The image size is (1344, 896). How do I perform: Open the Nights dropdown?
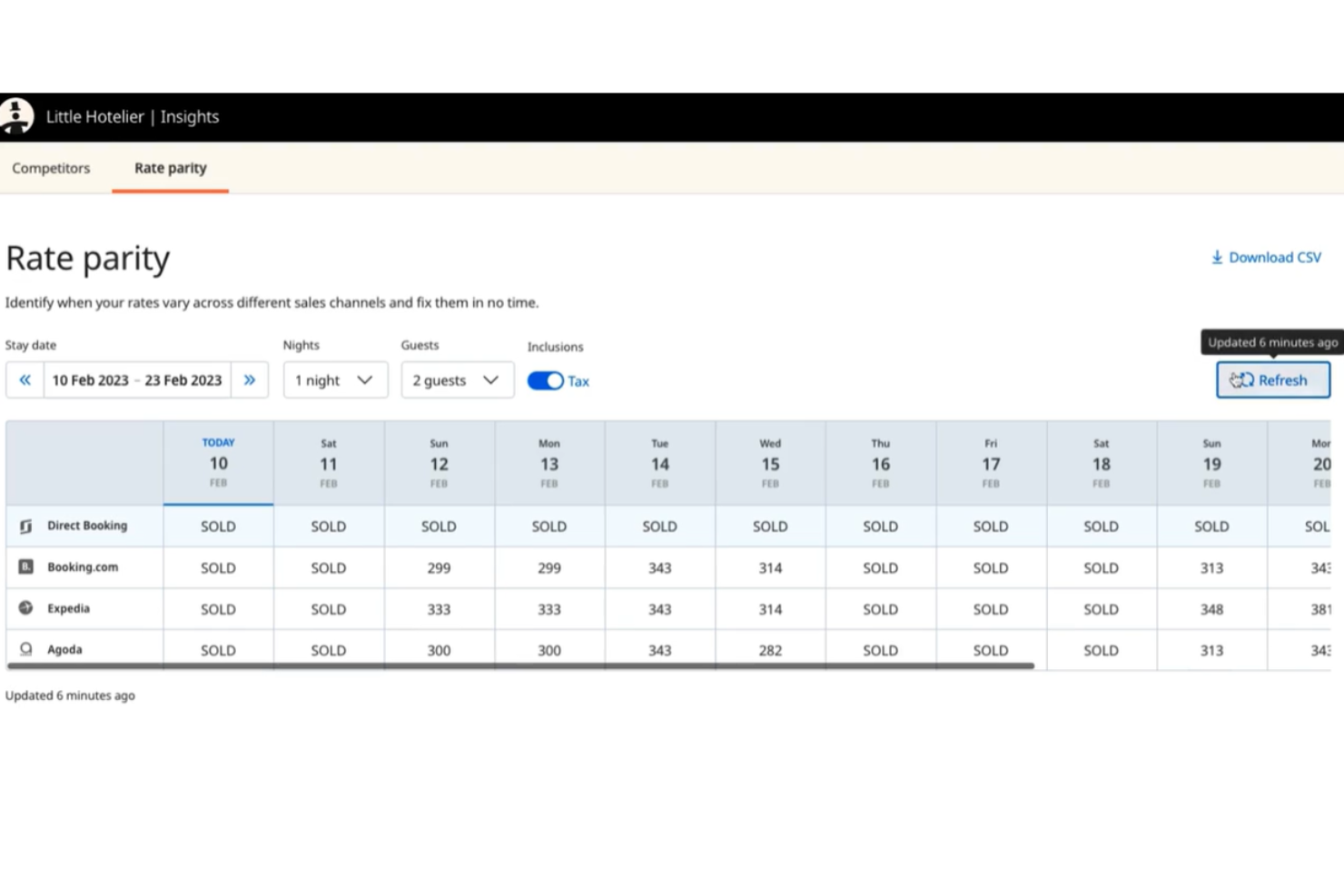coord(335,379)
